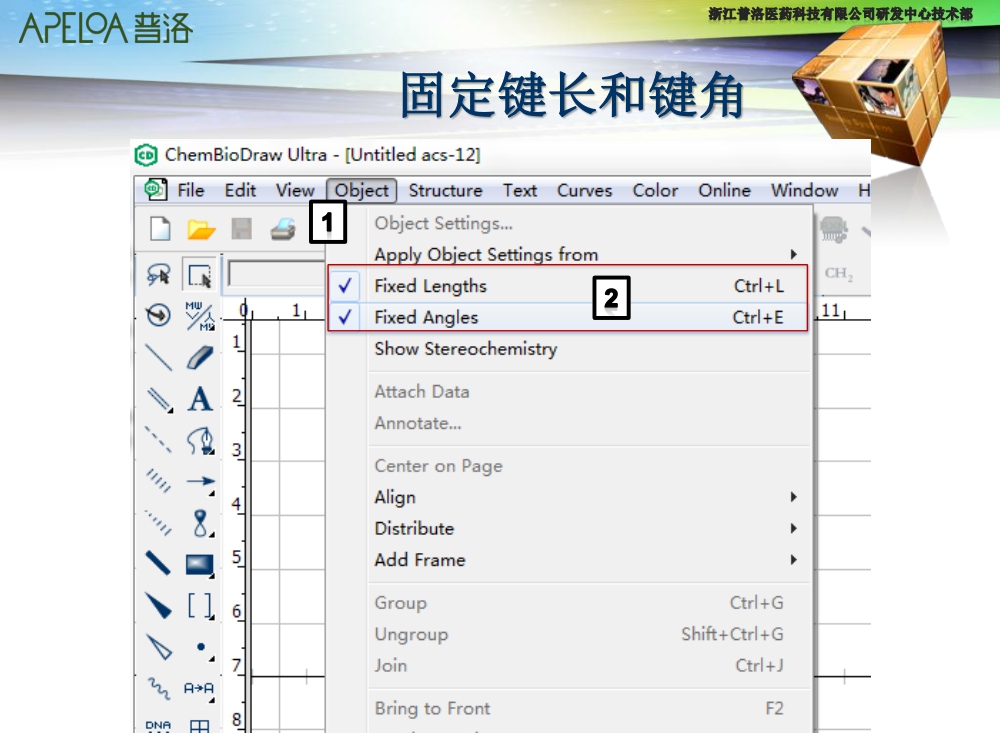Open the View menu
Screen dimensions: 1000x750
point(295,190)
